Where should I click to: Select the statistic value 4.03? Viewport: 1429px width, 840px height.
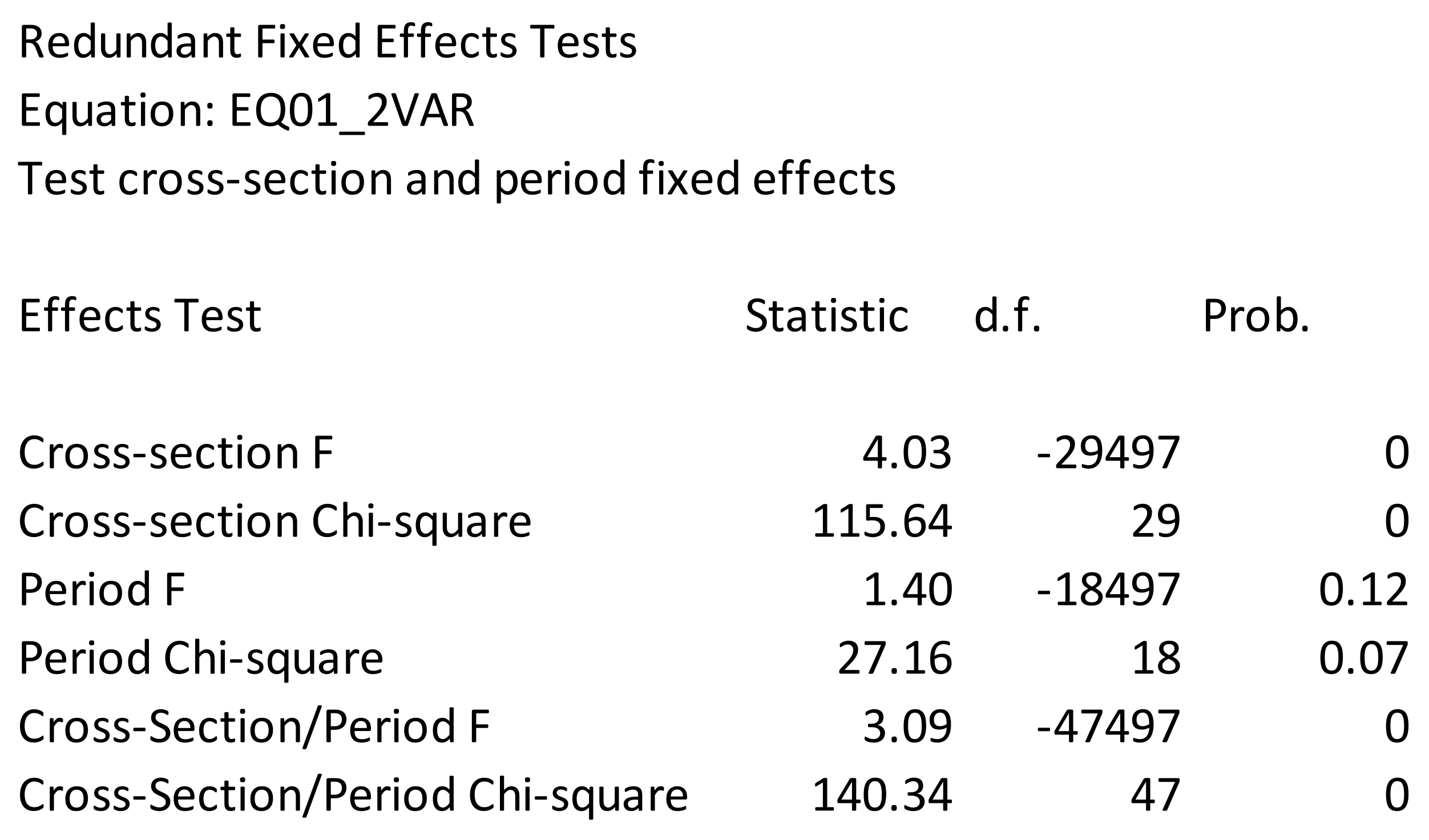point(907,453)
